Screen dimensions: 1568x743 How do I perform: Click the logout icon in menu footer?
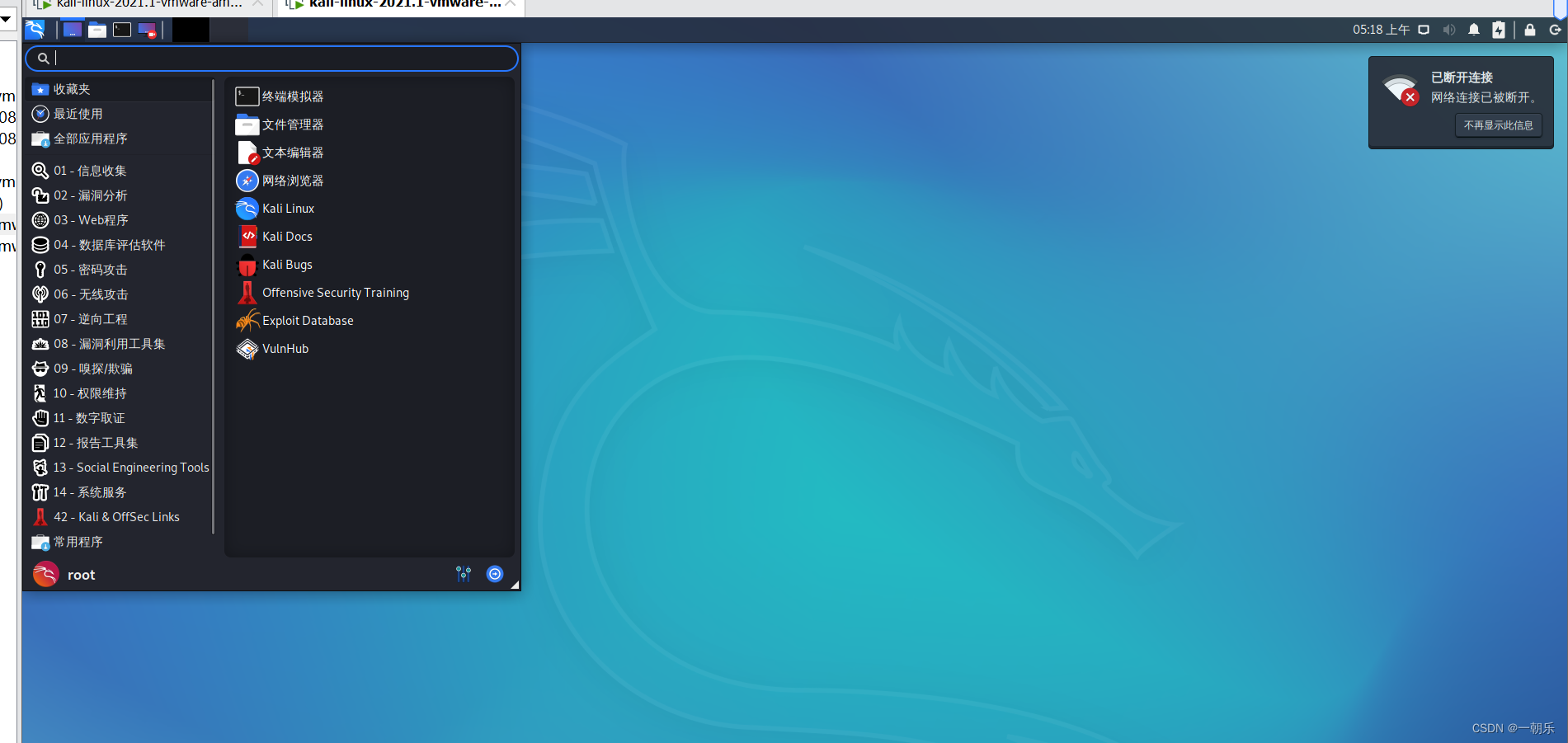(x=495, y=574)
